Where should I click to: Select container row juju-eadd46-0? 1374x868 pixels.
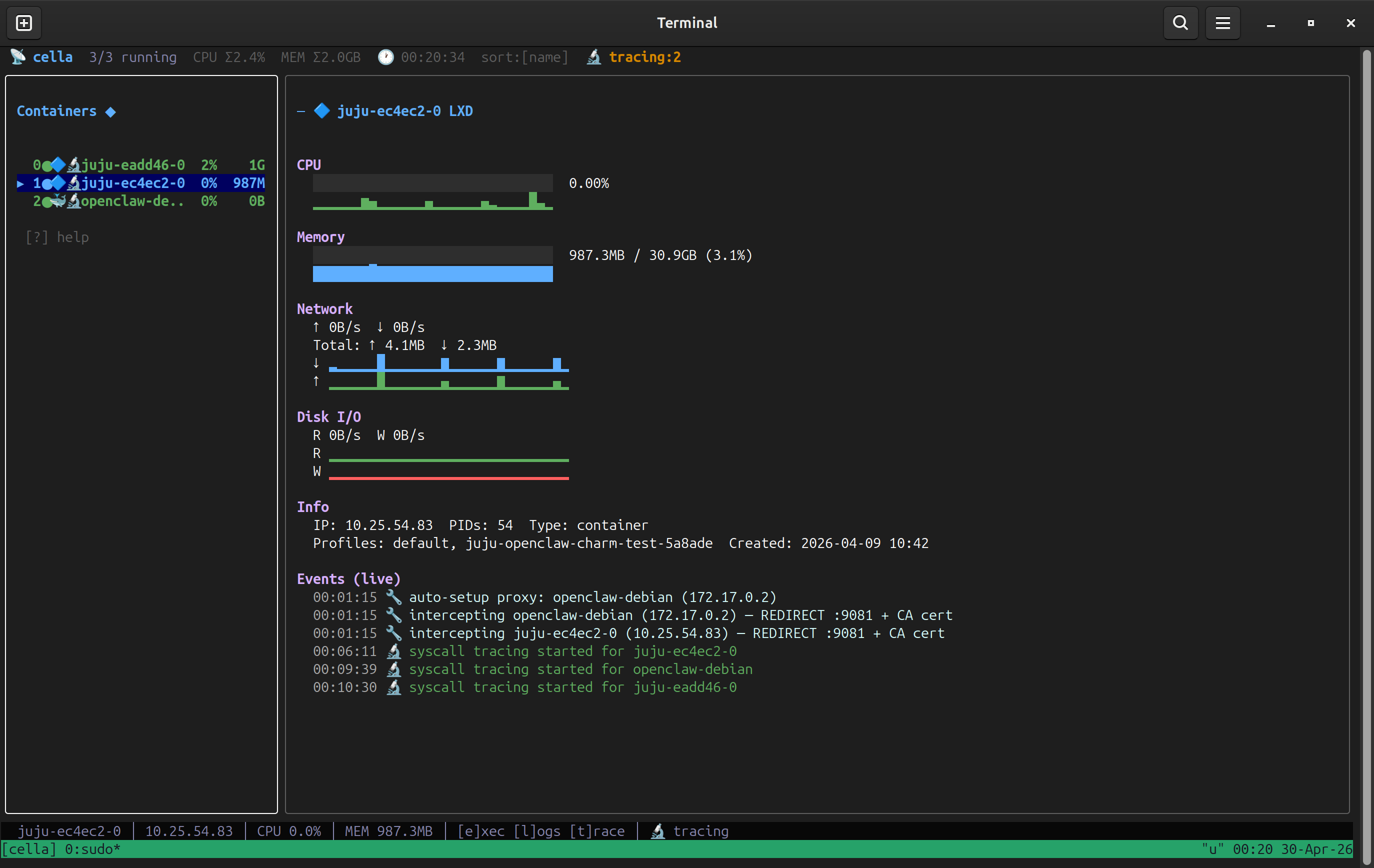pos(141,165)
